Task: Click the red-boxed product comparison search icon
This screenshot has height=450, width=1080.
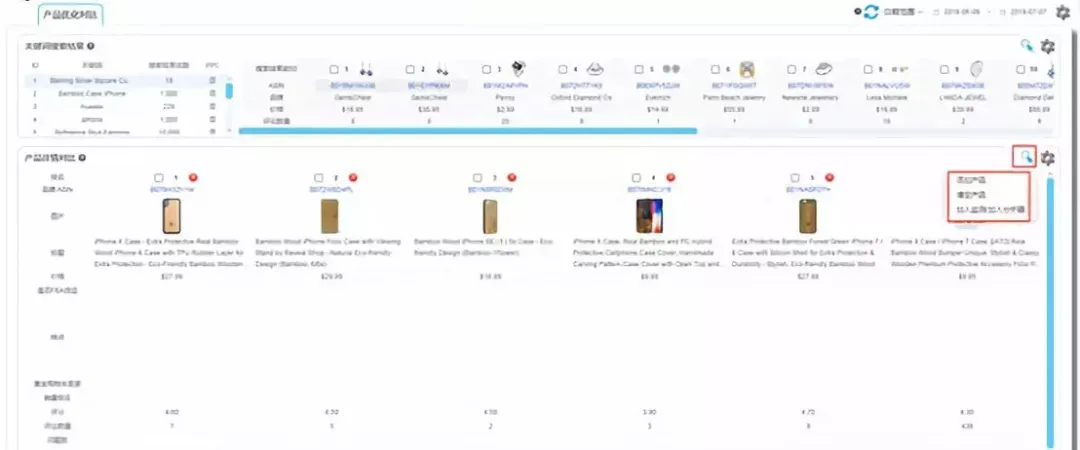Action: (1025, 157)
